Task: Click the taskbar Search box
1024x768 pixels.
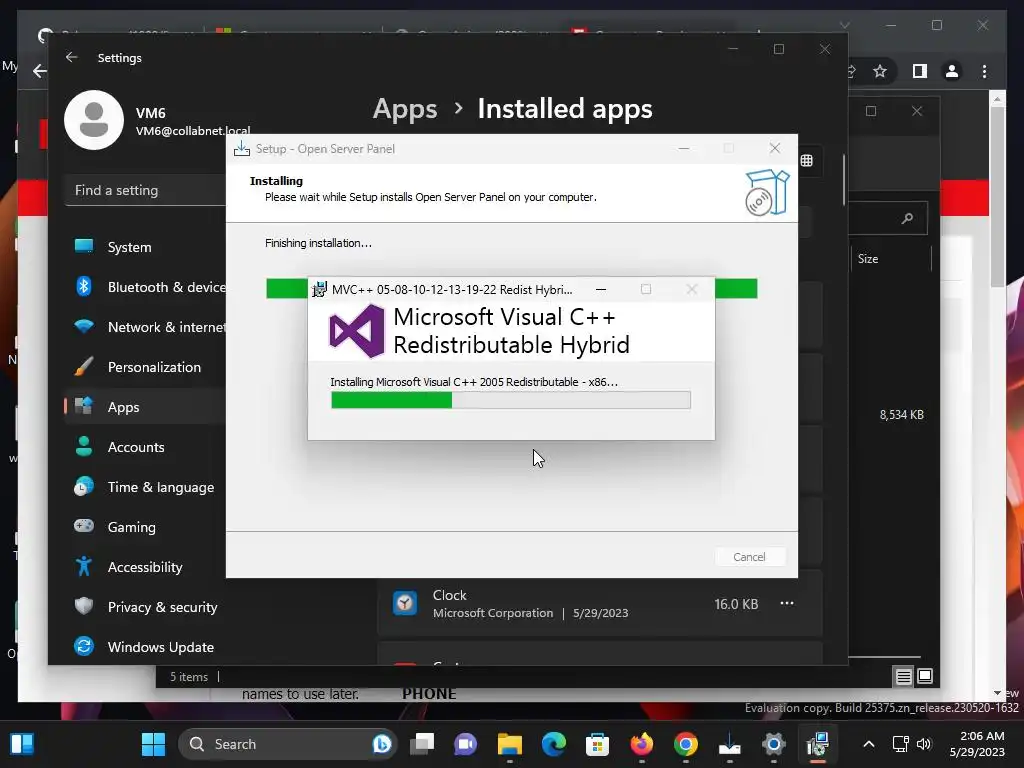Action: pos(287,744)
